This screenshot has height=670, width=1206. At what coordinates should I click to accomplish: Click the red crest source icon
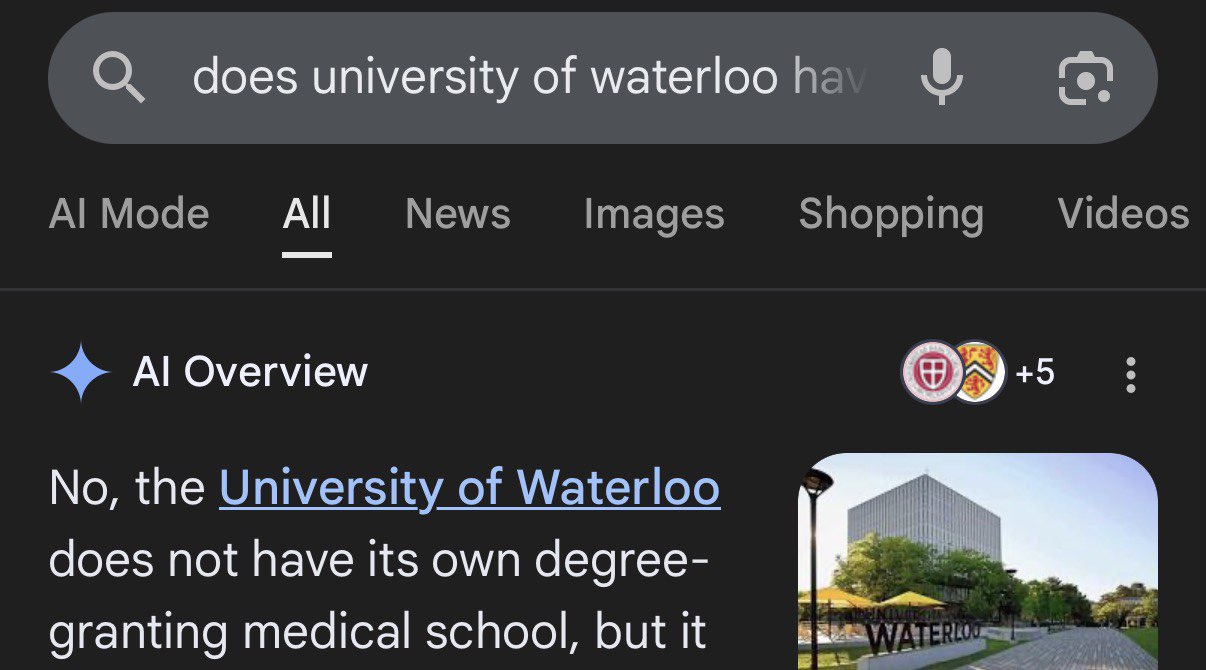[x=930, y=372]
